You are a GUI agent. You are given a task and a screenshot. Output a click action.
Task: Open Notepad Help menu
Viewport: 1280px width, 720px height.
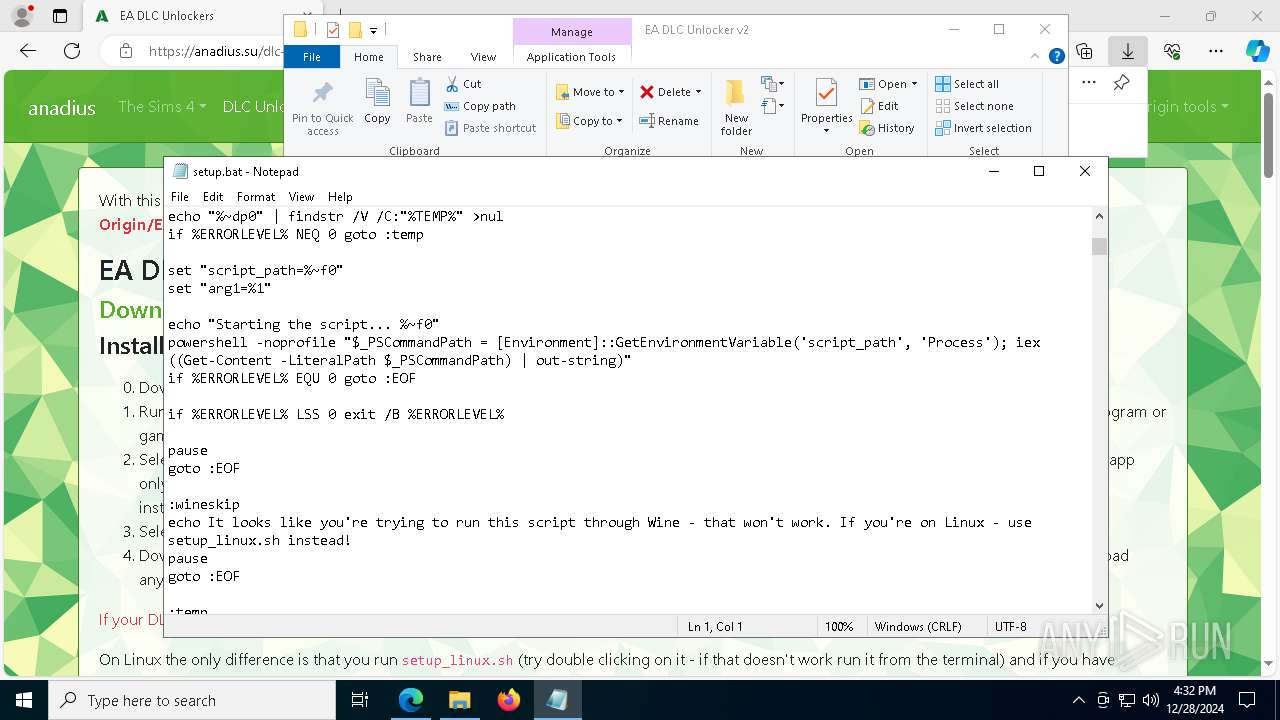[x=340, y=197]
